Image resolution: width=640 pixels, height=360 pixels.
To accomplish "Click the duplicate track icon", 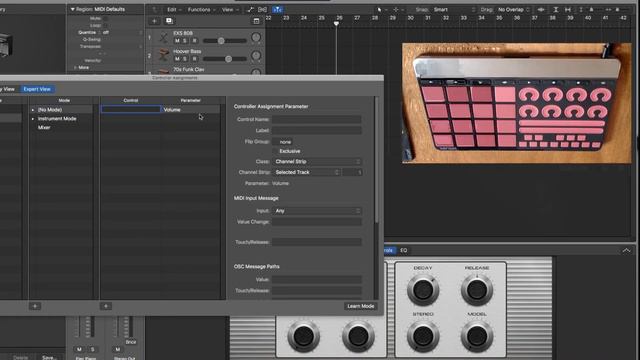I will point(169,21).
